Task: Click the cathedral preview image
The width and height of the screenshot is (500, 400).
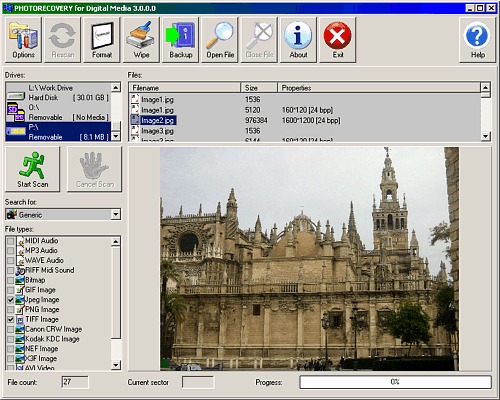Action: (x=309, y=259)
